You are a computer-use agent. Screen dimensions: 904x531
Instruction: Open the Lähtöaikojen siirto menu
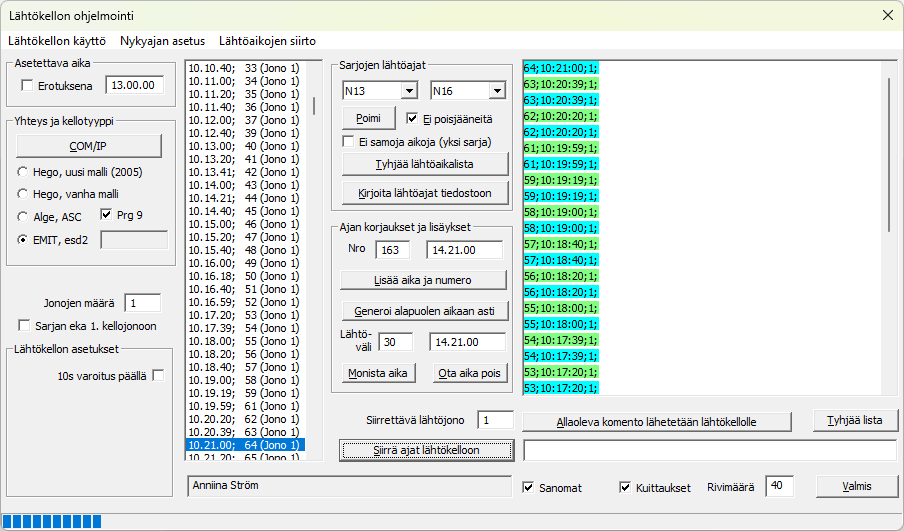[267, 41]
